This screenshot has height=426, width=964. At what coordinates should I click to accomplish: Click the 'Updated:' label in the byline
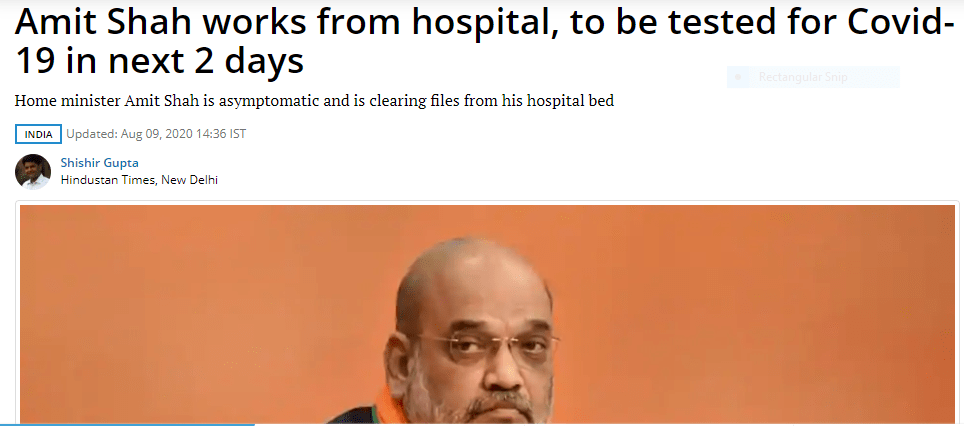click(x=92, y=134)
